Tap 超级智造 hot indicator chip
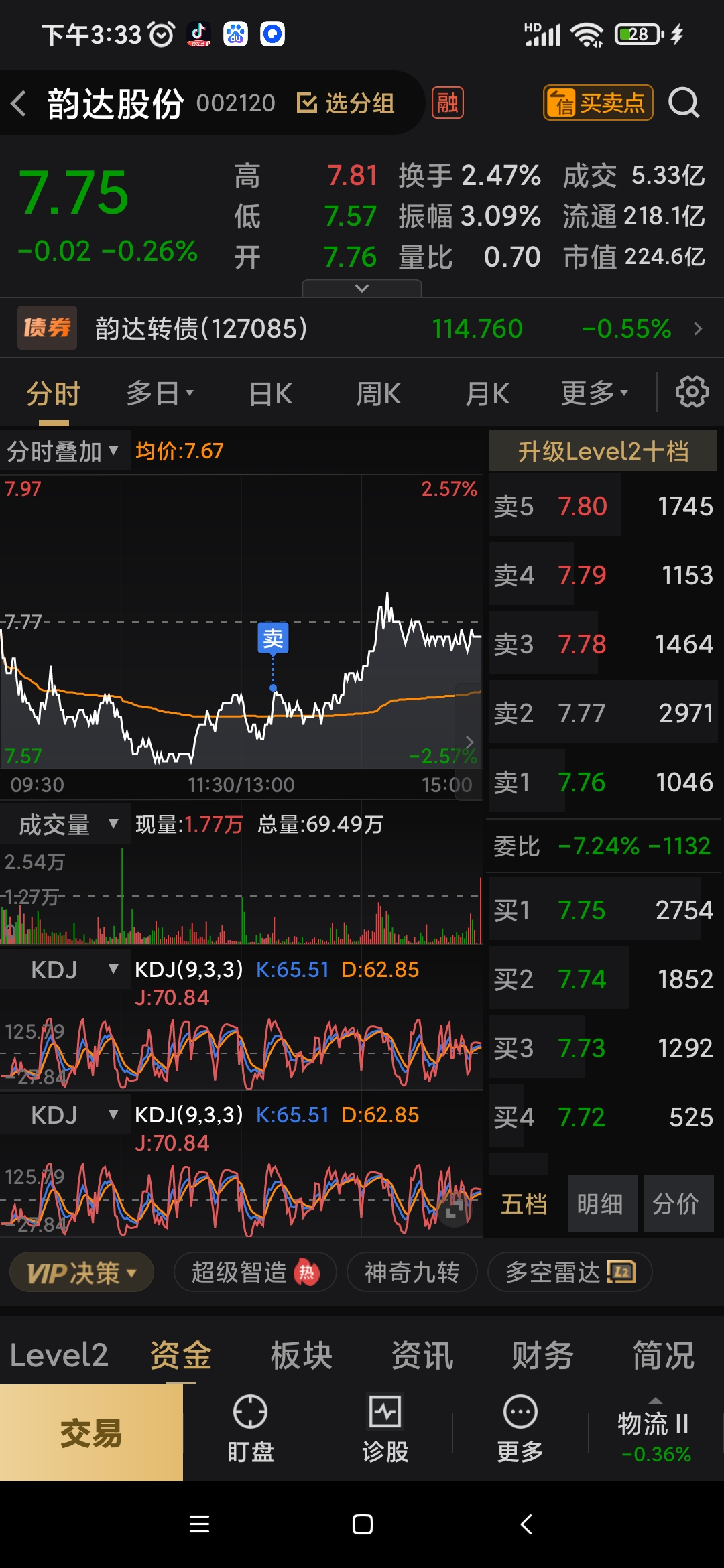This screenshot has height=1568, width=724. 255,1272
